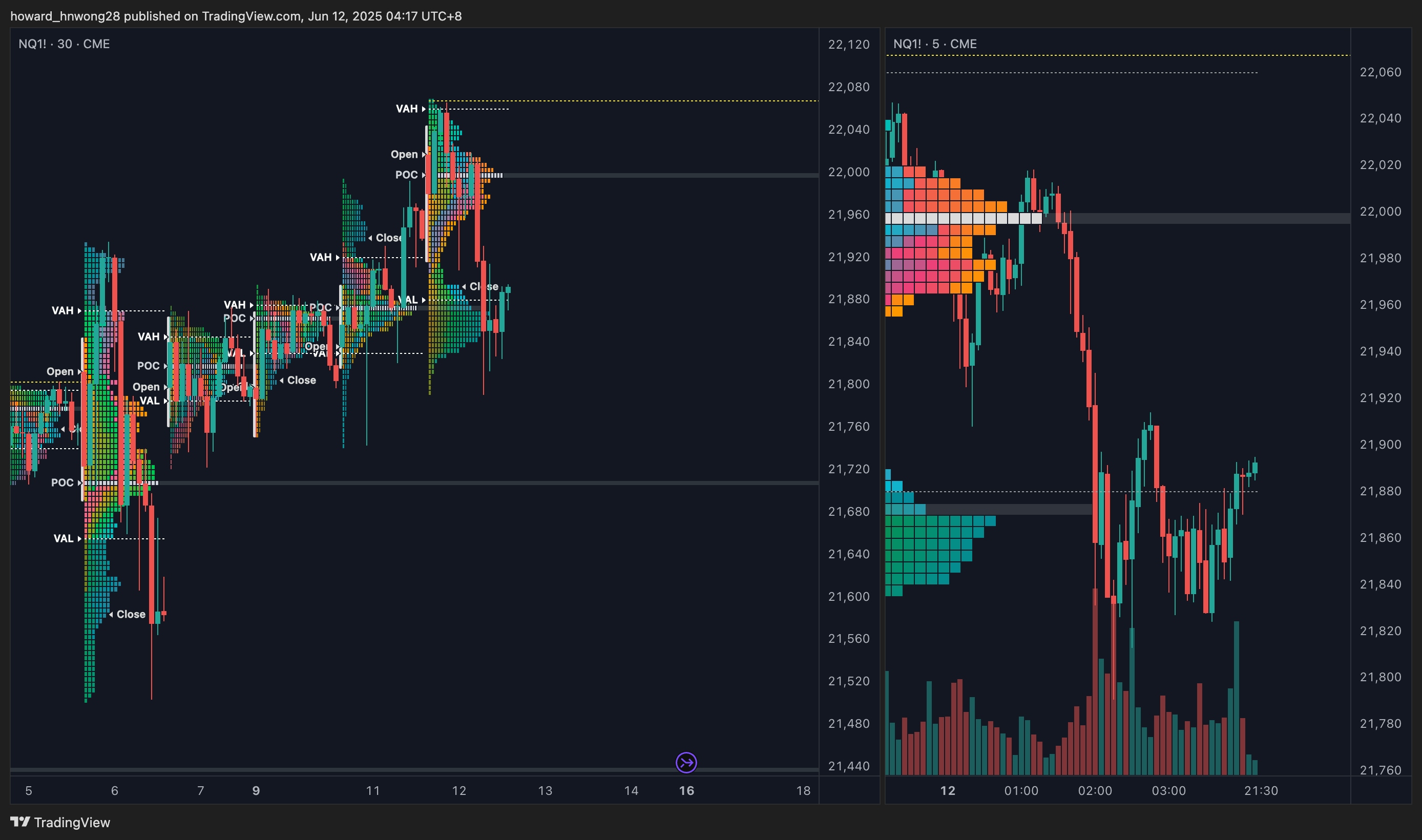Click the 22,060 label on right price scale
1422x840 pixels.
click(x=1380, y=72)
